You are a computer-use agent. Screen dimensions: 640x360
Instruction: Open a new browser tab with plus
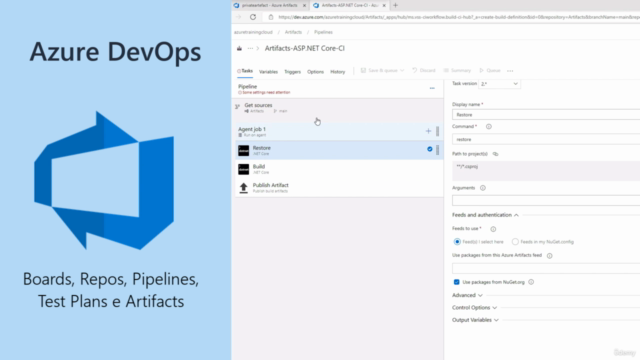coord(395,5)
